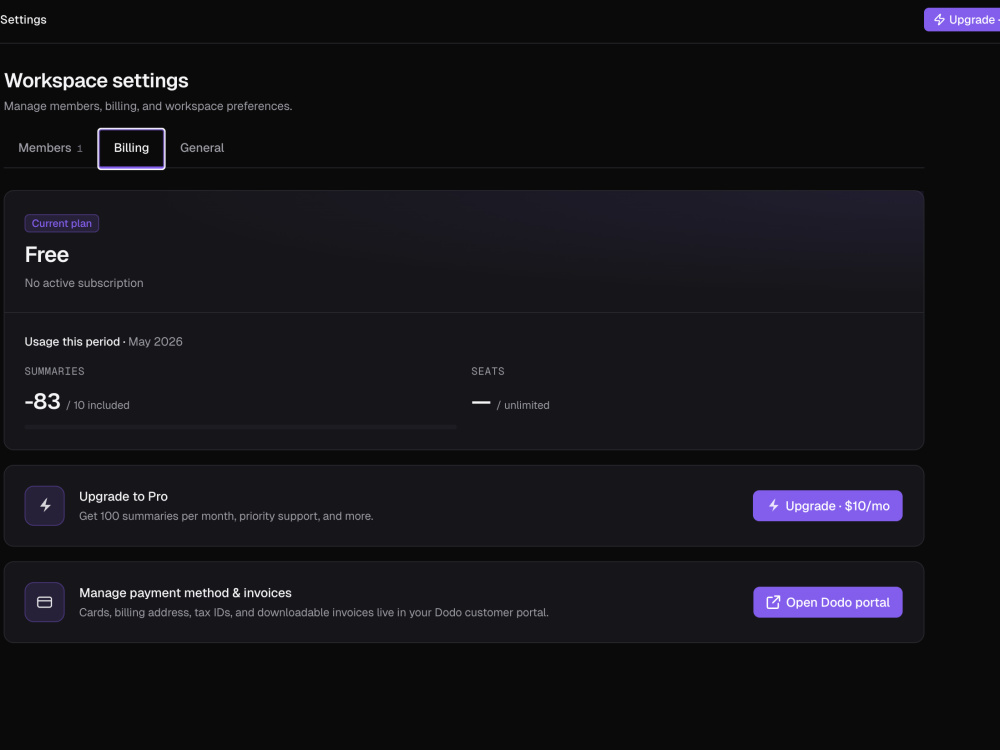This screenshot has height=750, width=1000.
Task: Click the -83 summaries count
Action: tap(43, 401)
